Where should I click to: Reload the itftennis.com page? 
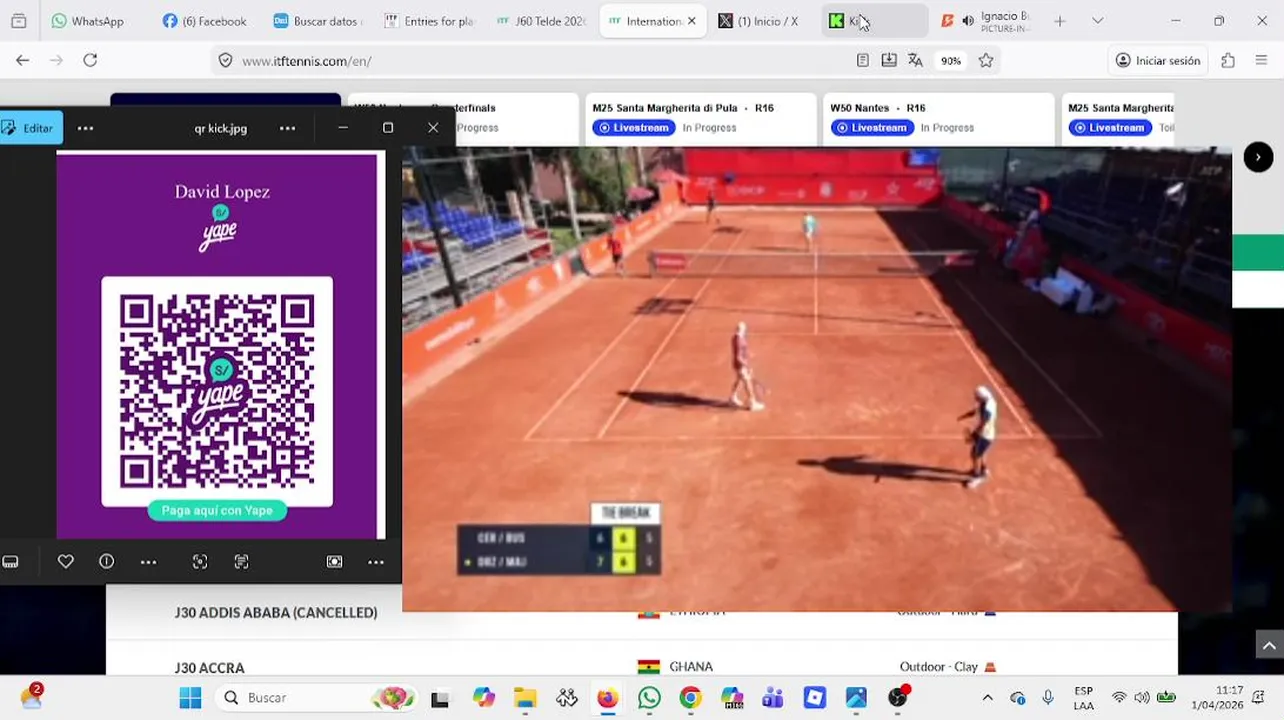pyautogui.click(x=90, y=60)
